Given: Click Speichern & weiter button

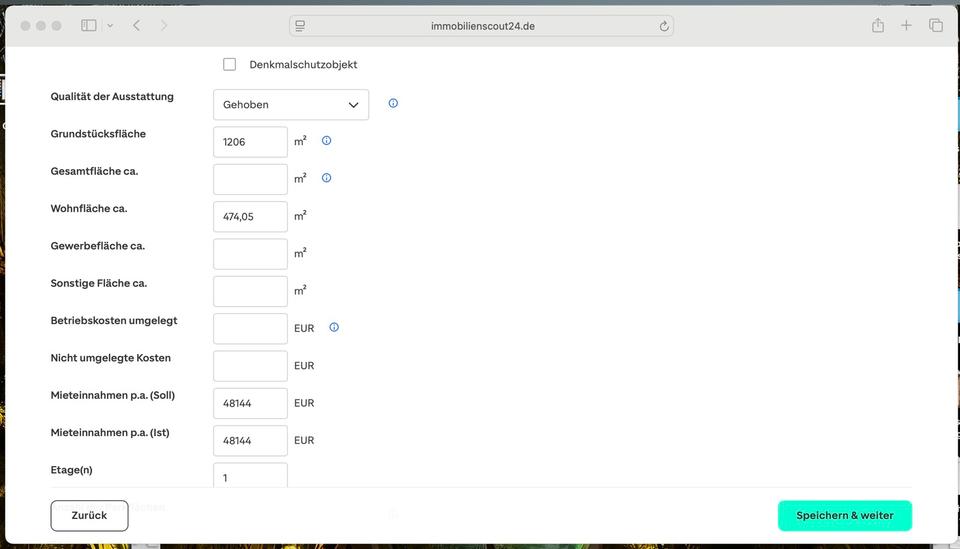Looking at the screenshot, I should click(x=844, y=515).
